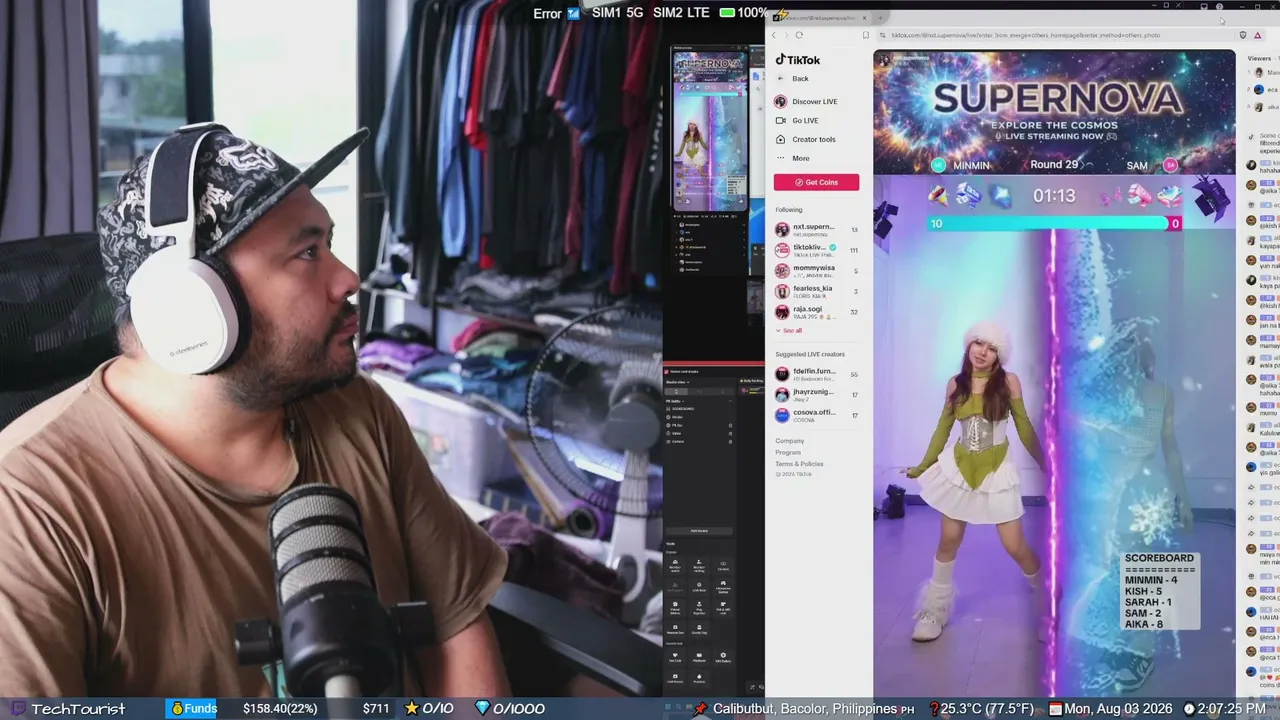Click the Round 29 label
The image size is (1280, 720).
(1054, 165)
